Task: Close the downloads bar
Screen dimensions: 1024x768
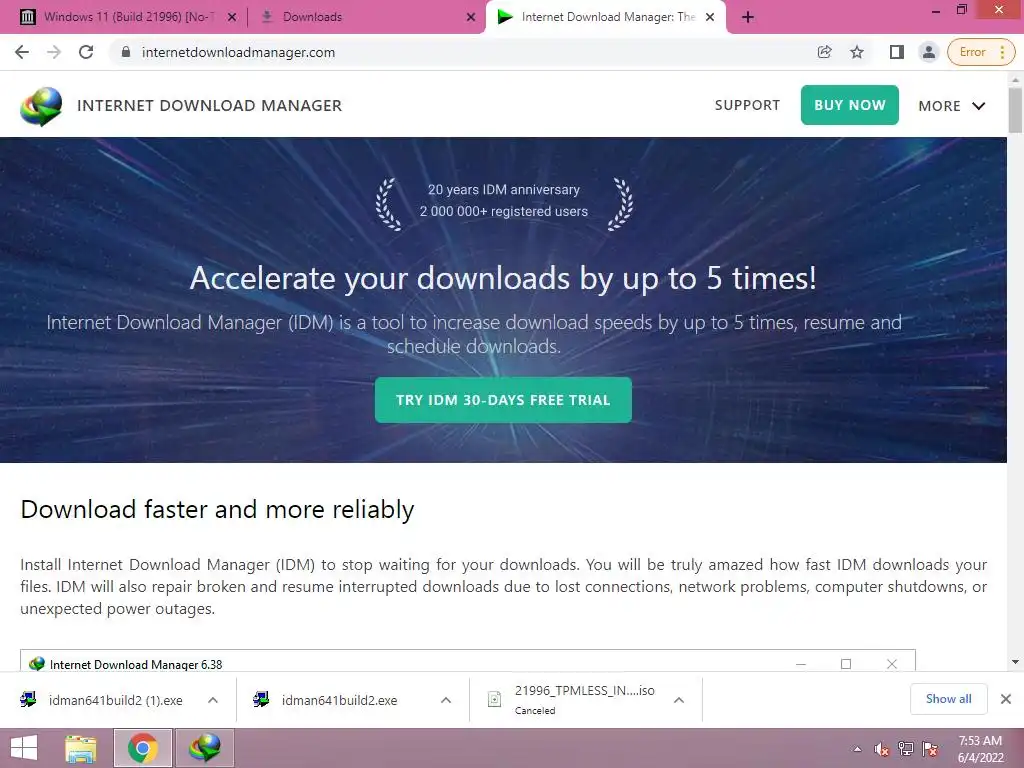Action: pyautogui.click(x=1006, y=699)
